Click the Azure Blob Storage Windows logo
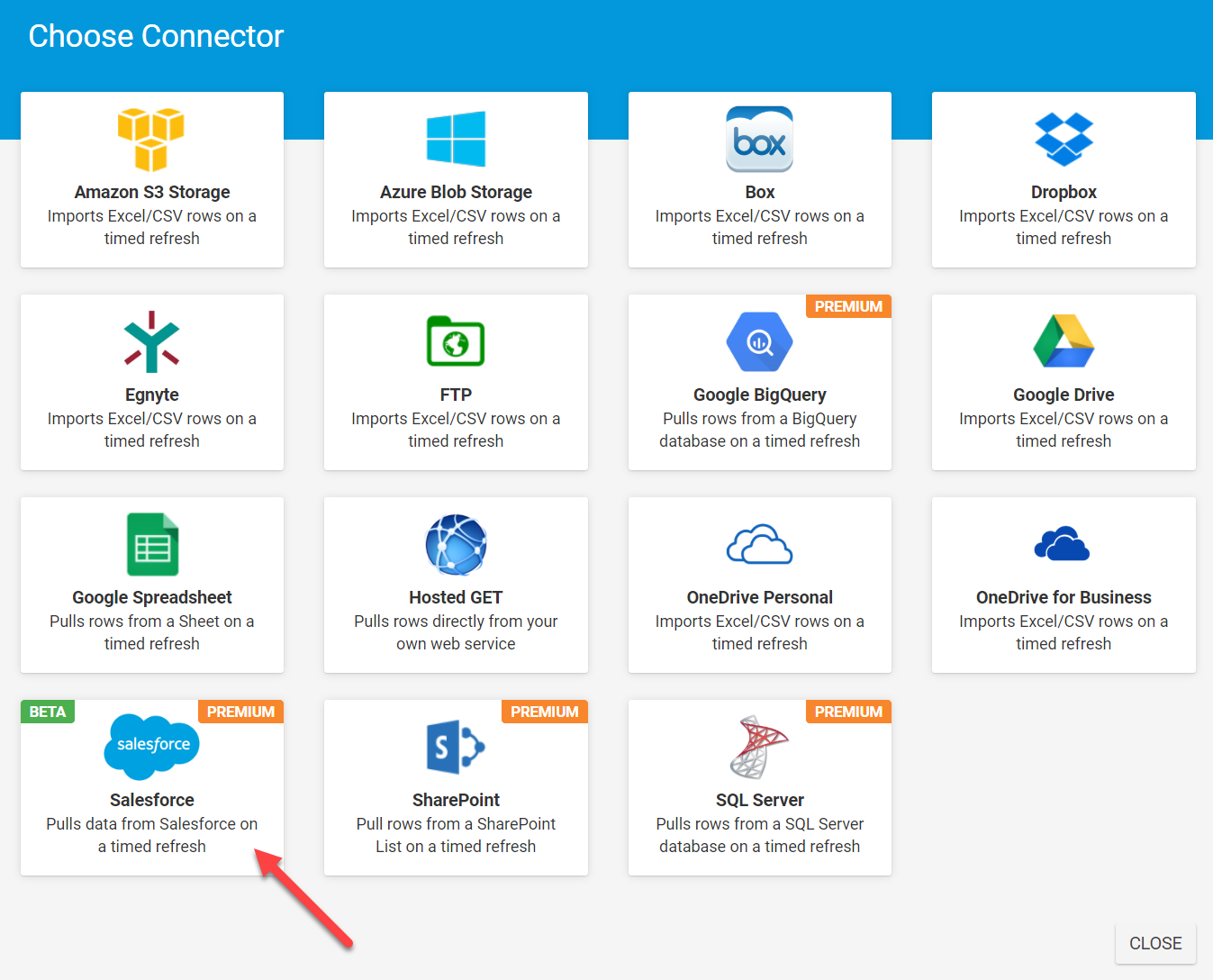 point(456,139)
